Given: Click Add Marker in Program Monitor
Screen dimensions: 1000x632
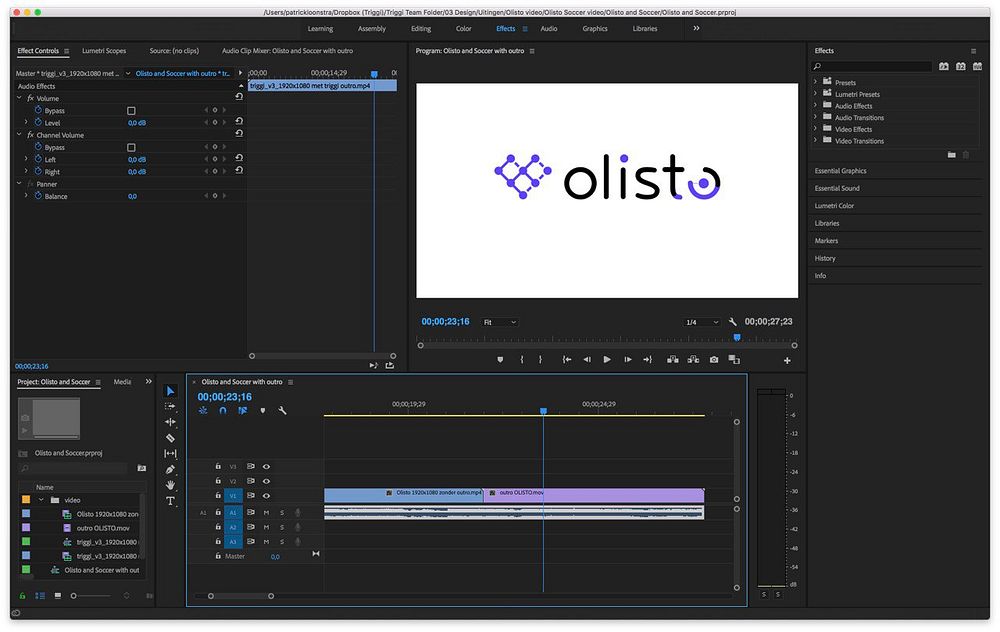Looking at the screenshot, I should [500, 360].
